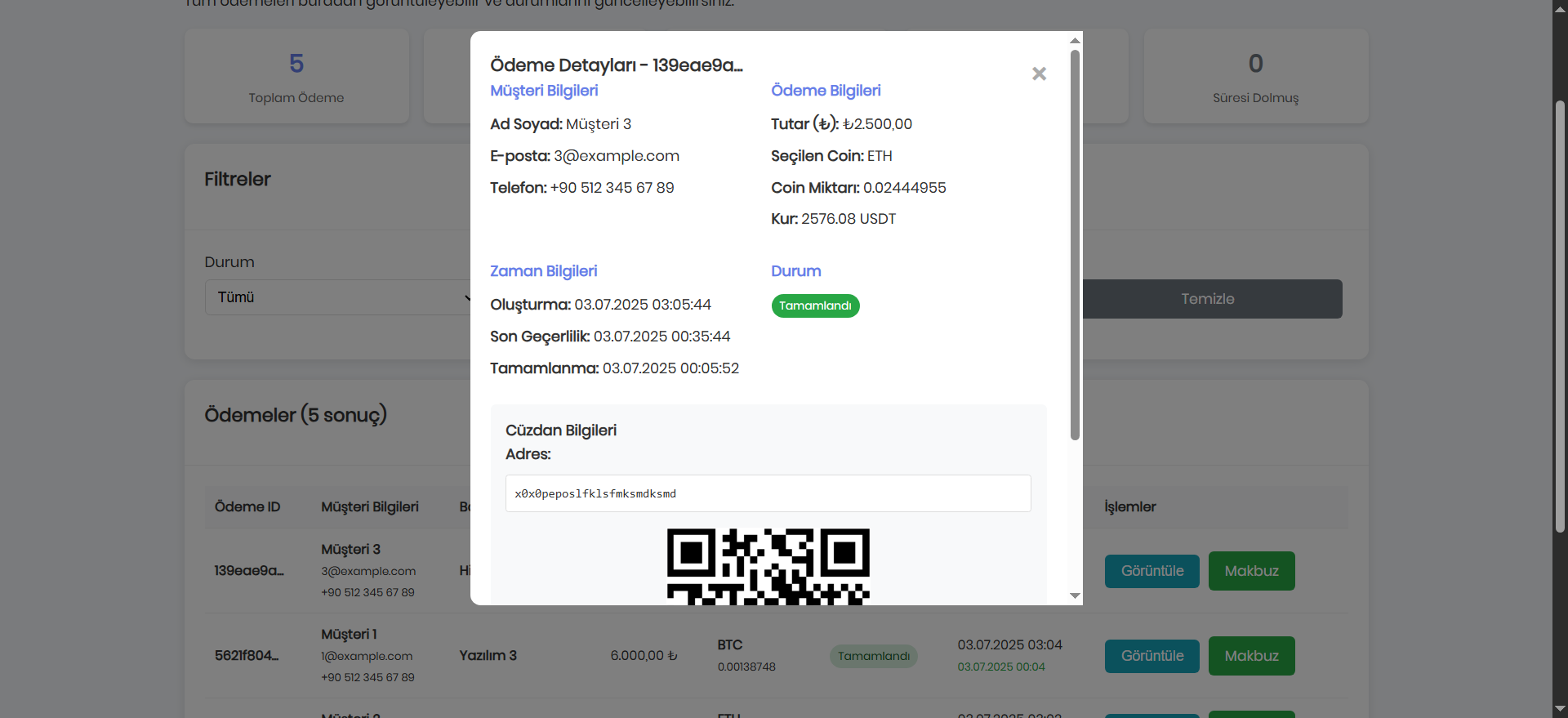Click 1@example.com in table
Viewport: 1568px width, 718px height.
[x=367, y=656]
